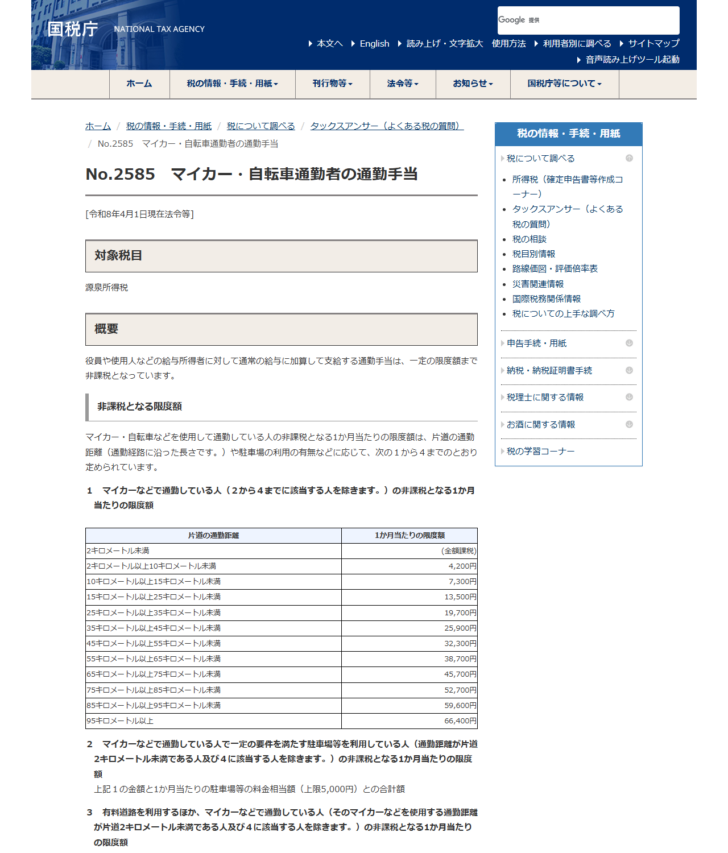Open 国際税務関係情報 sidebar link

(x=546, y=299)
